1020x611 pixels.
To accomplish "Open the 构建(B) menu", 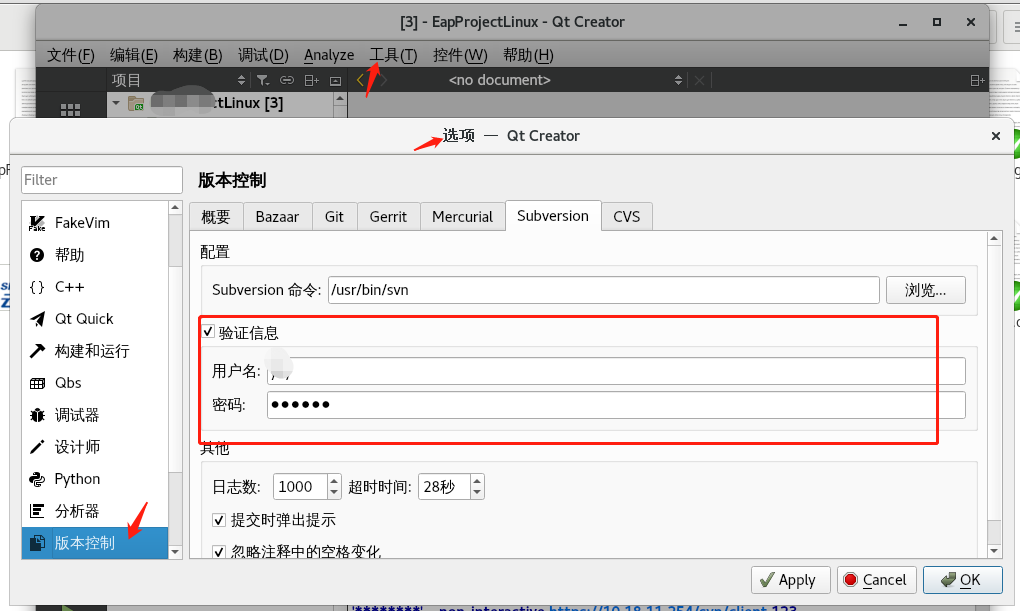I will [197, 55].
